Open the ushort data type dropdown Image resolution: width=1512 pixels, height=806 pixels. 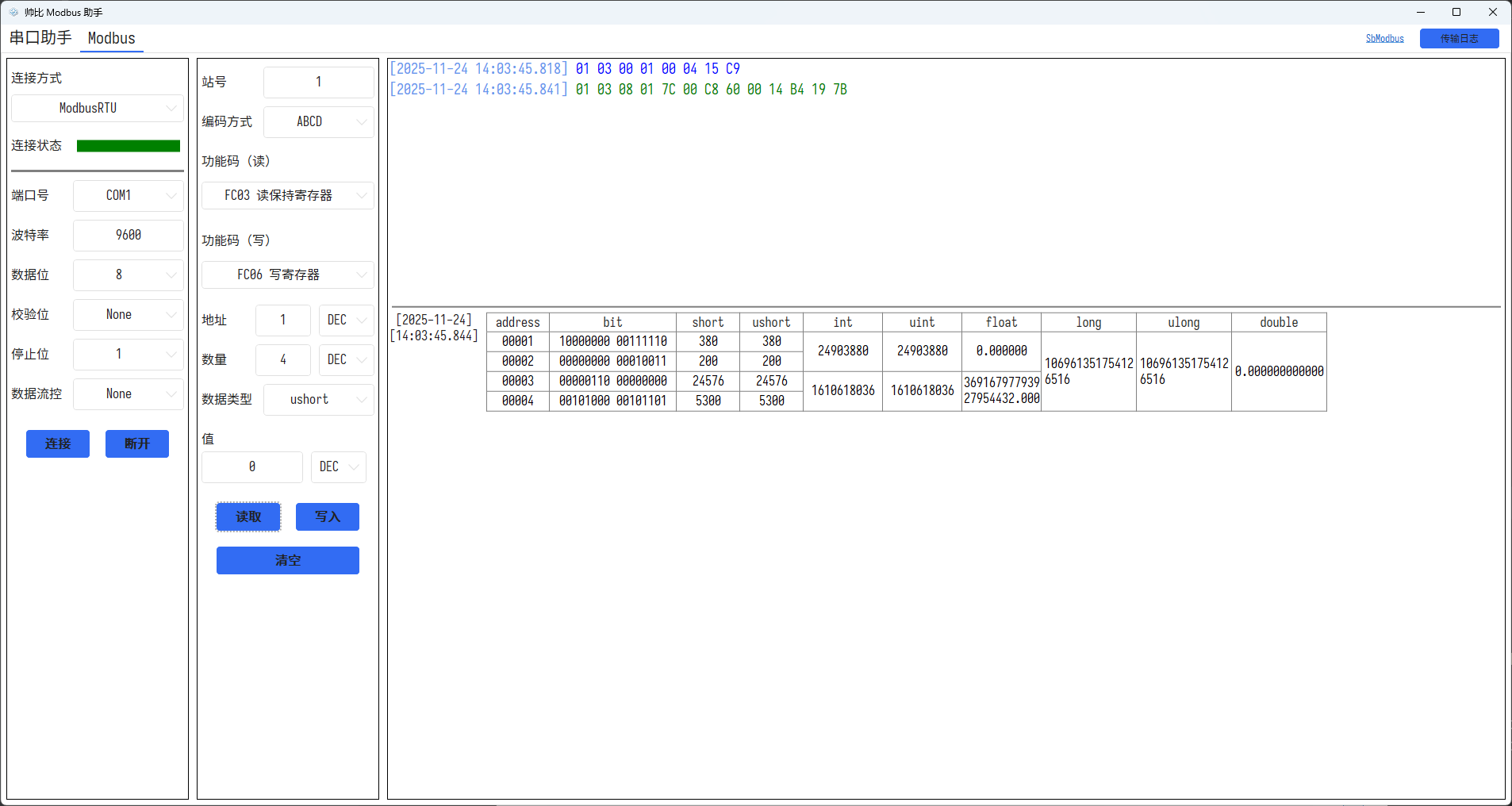[x=318, y=399]
